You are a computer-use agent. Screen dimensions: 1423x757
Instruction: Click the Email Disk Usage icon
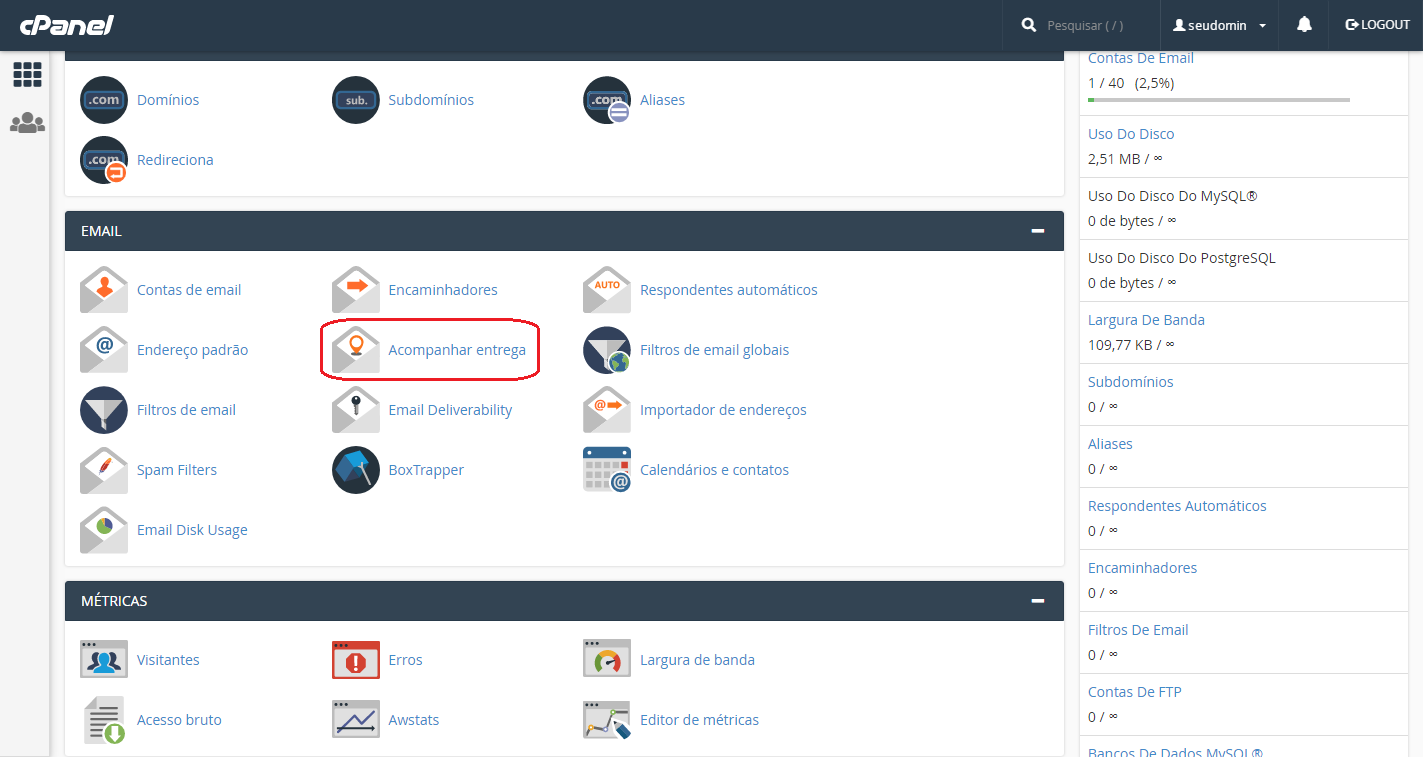104,530
